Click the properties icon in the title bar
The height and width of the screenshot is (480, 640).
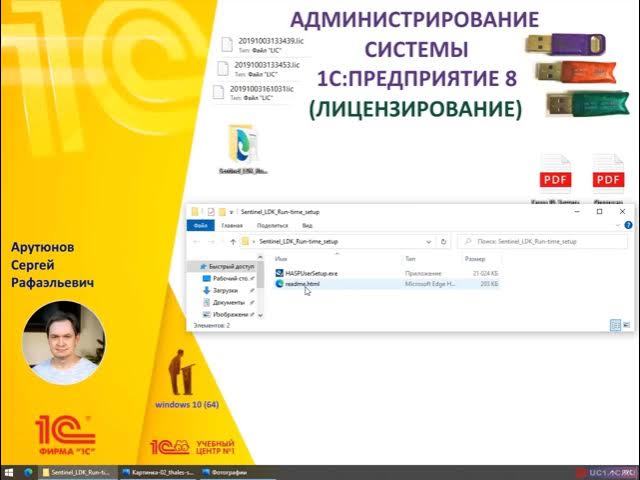[211, 212]
